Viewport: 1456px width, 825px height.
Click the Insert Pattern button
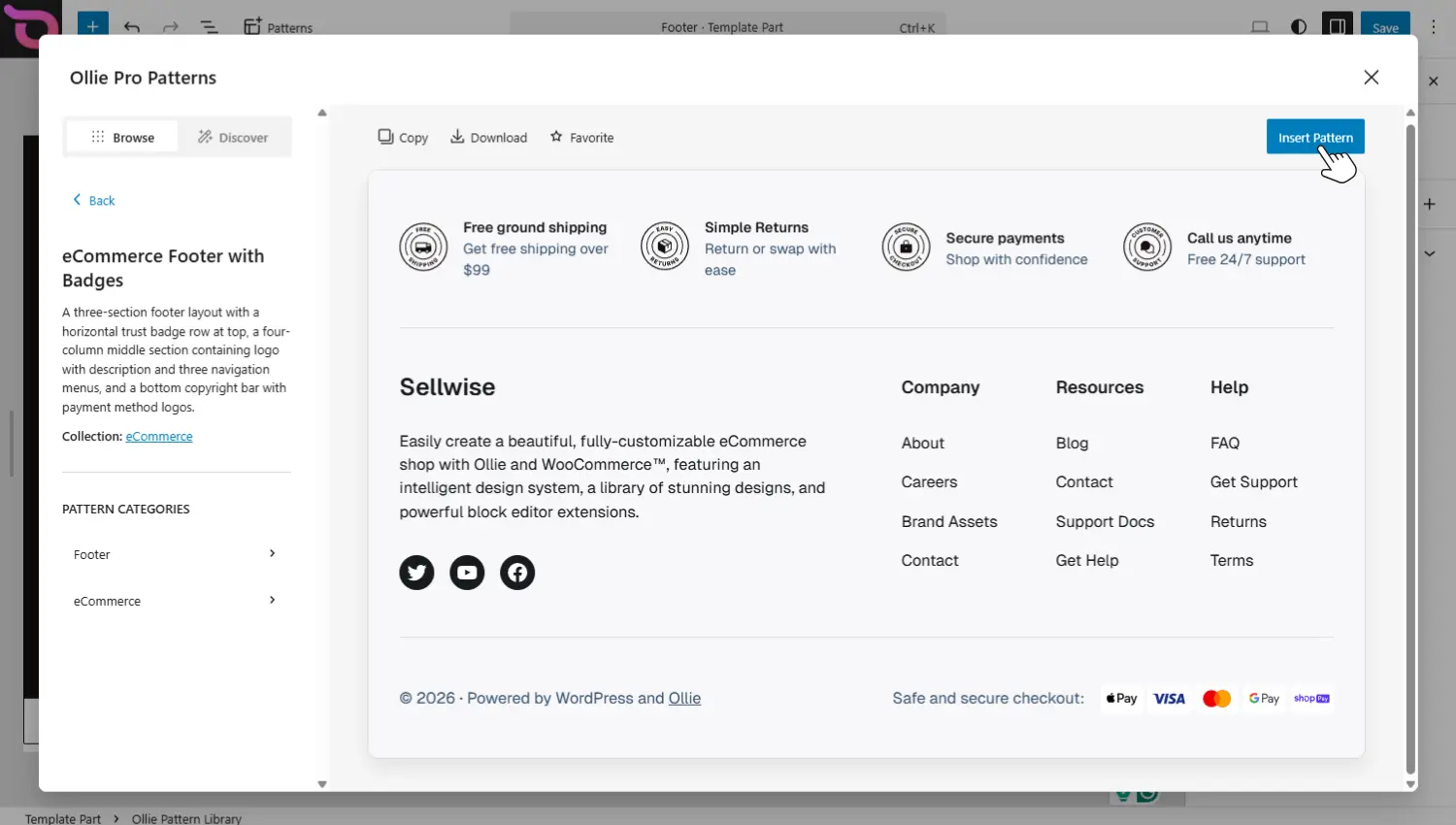pos(1315,137)
